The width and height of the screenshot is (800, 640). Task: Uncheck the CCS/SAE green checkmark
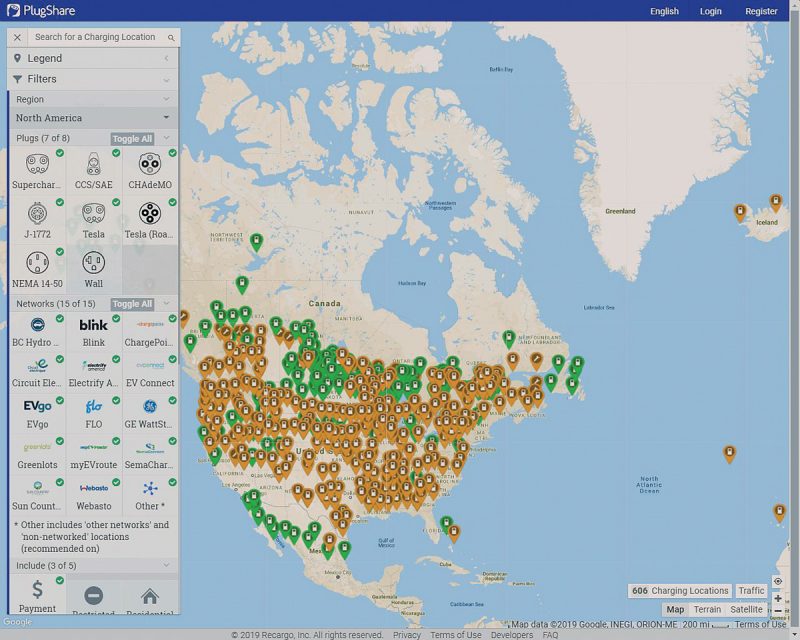click(116, 153)
